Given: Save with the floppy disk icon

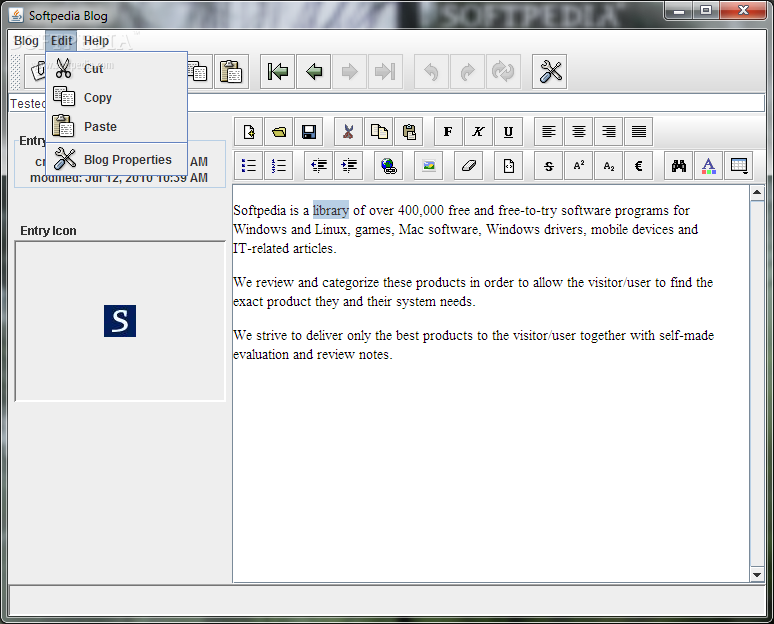Looking at the screenshot, I should [309, 132].
